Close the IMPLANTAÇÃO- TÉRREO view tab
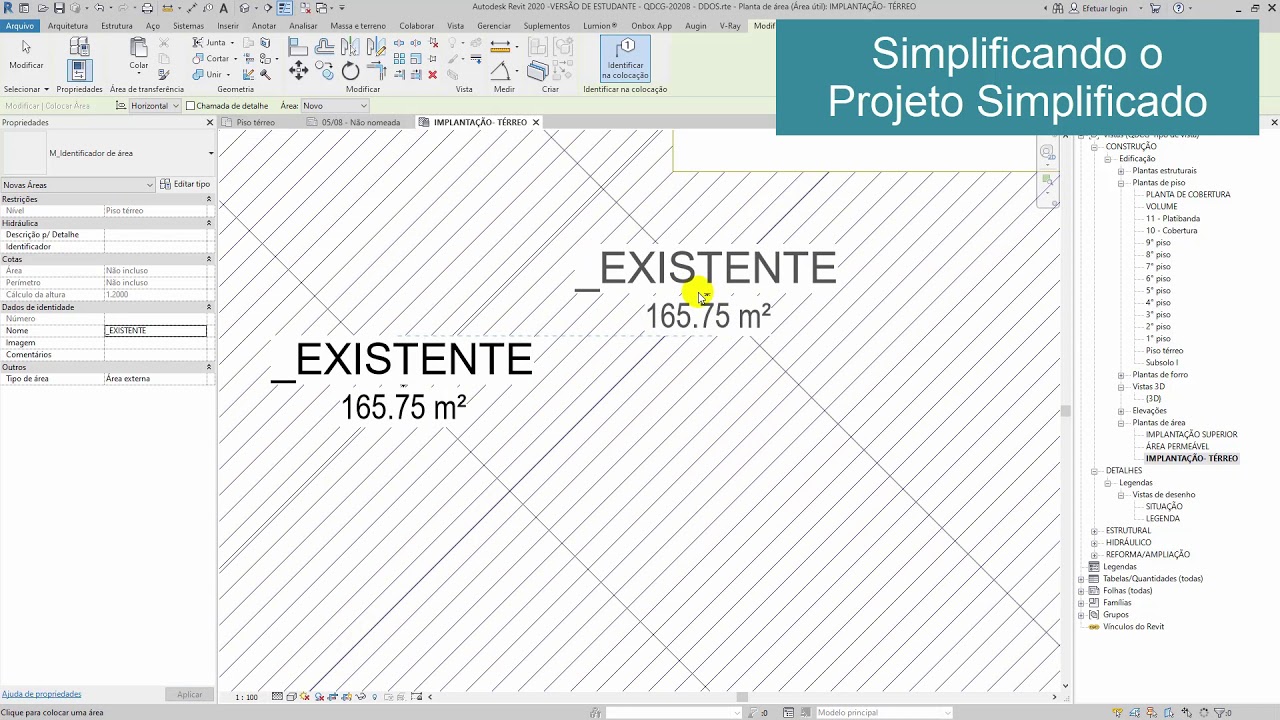The width and height of the screenshot is (1280, 720). [536, 123]
